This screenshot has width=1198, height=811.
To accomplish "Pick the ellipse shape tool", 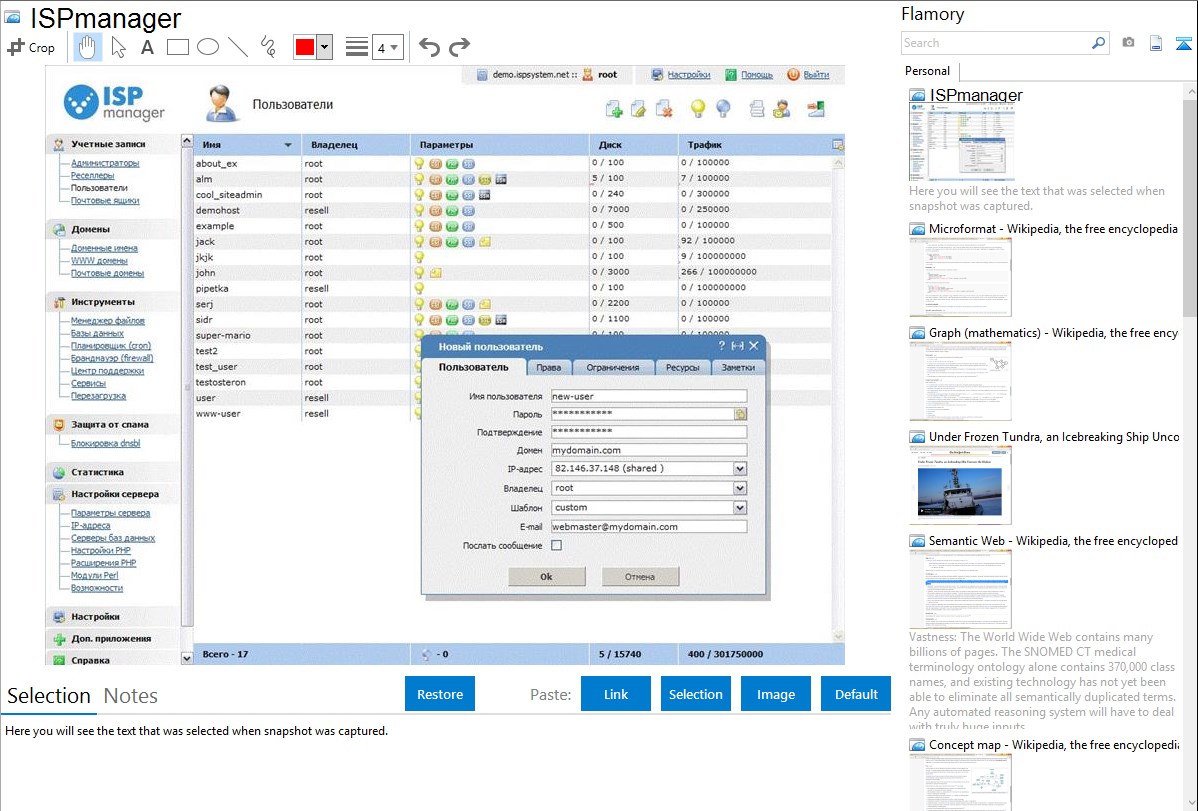I will [x=208, y=47].
